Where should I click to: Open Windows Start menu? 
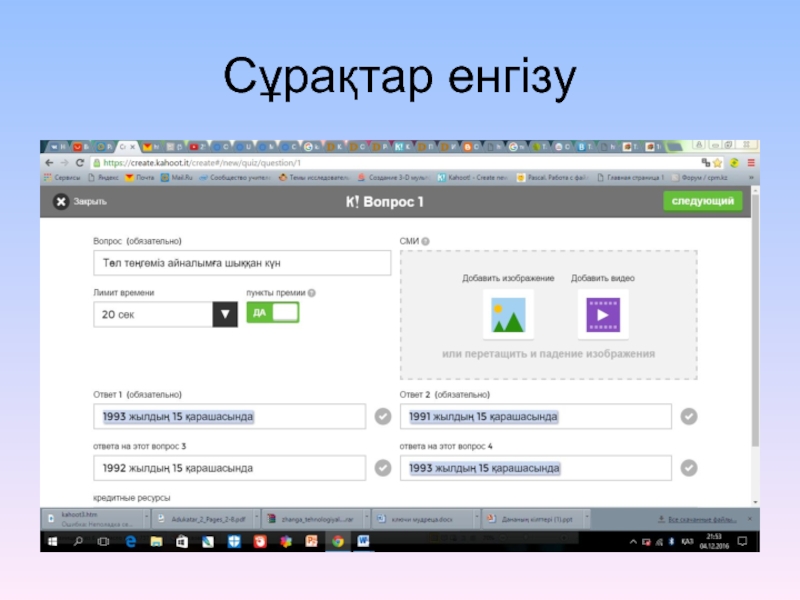52,541
